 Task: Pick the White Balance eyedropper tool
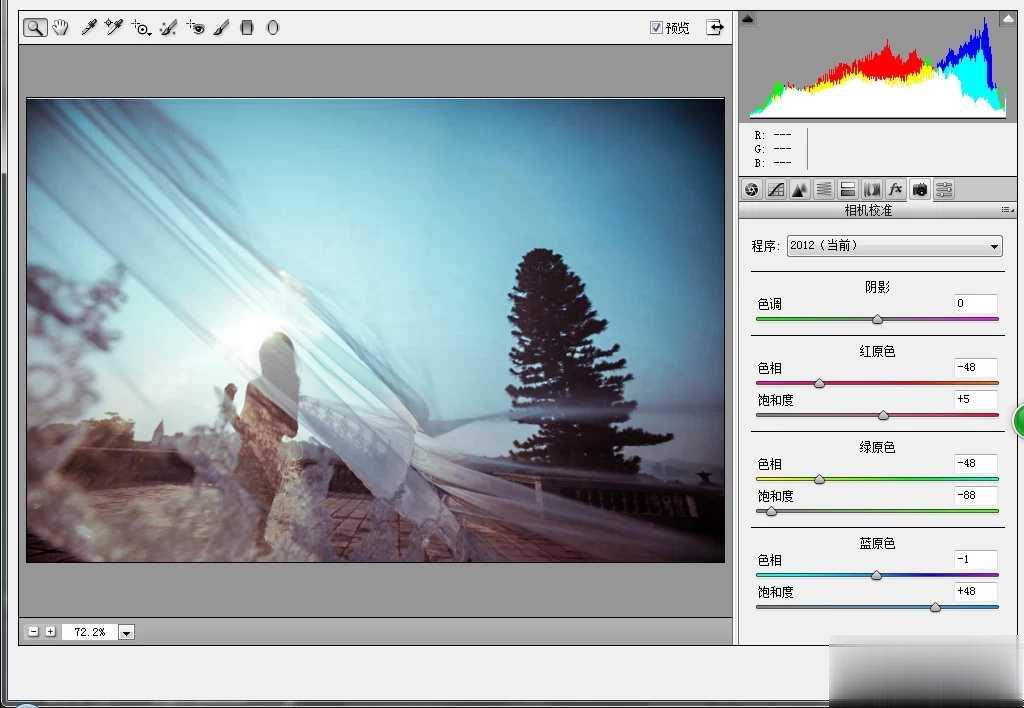point(89,28)
